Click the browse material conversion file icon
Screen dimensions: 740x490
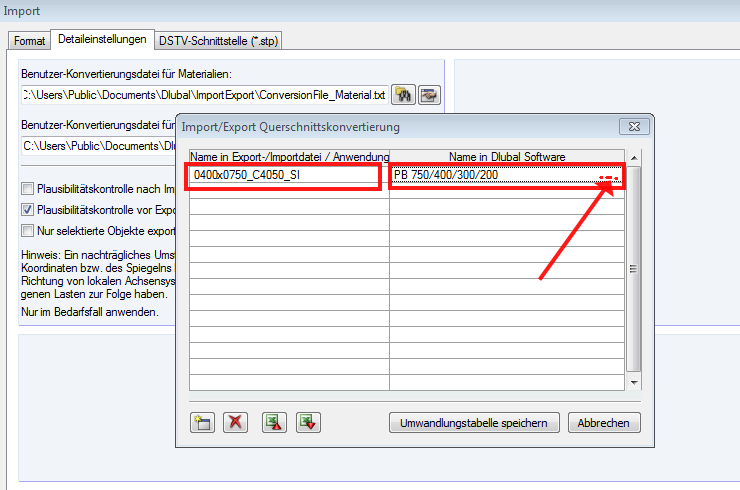(x=404, y=95)
